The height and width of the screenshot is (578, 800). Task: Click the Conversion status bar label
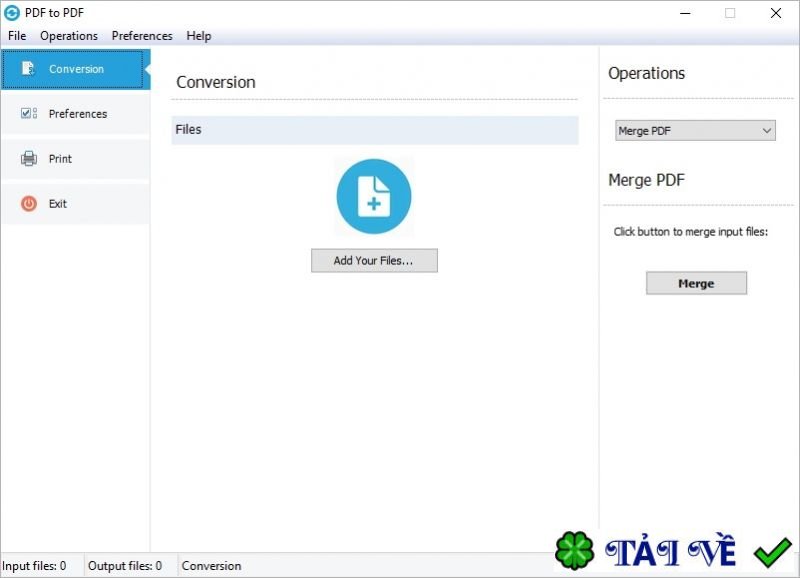[211, 566]
